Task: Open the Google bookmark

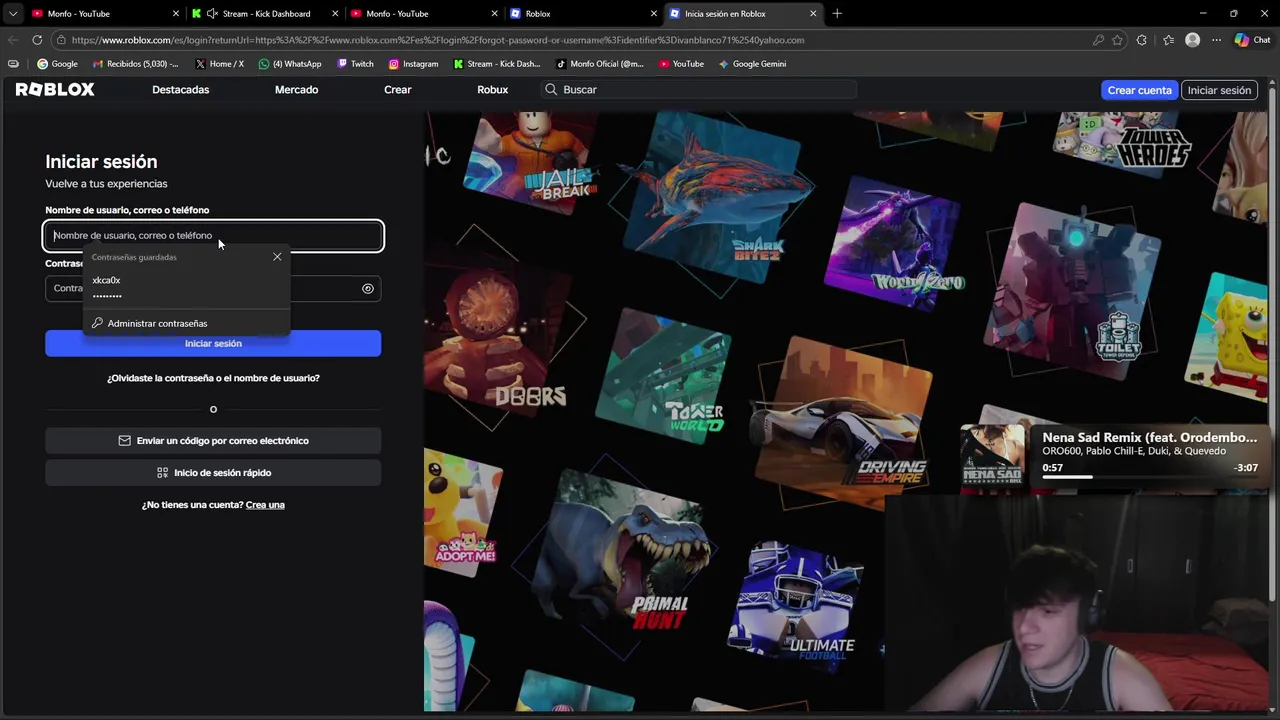Action: pos(57,64)
